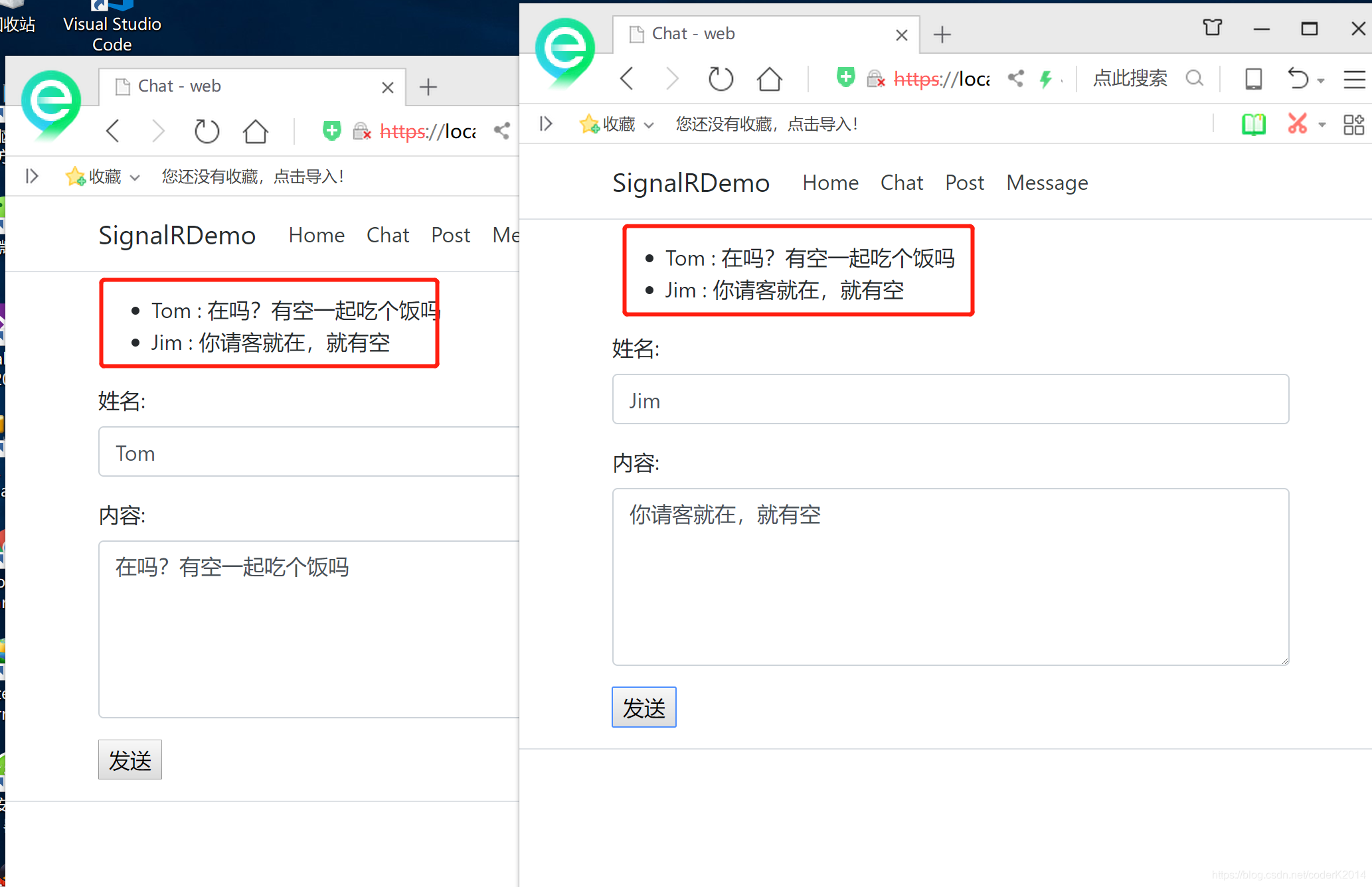Image resolution: width=1372 pixels, height=887 pixels.
Task: Expand the screenshot tool dropdown arrow
Action: [1322, 125]
